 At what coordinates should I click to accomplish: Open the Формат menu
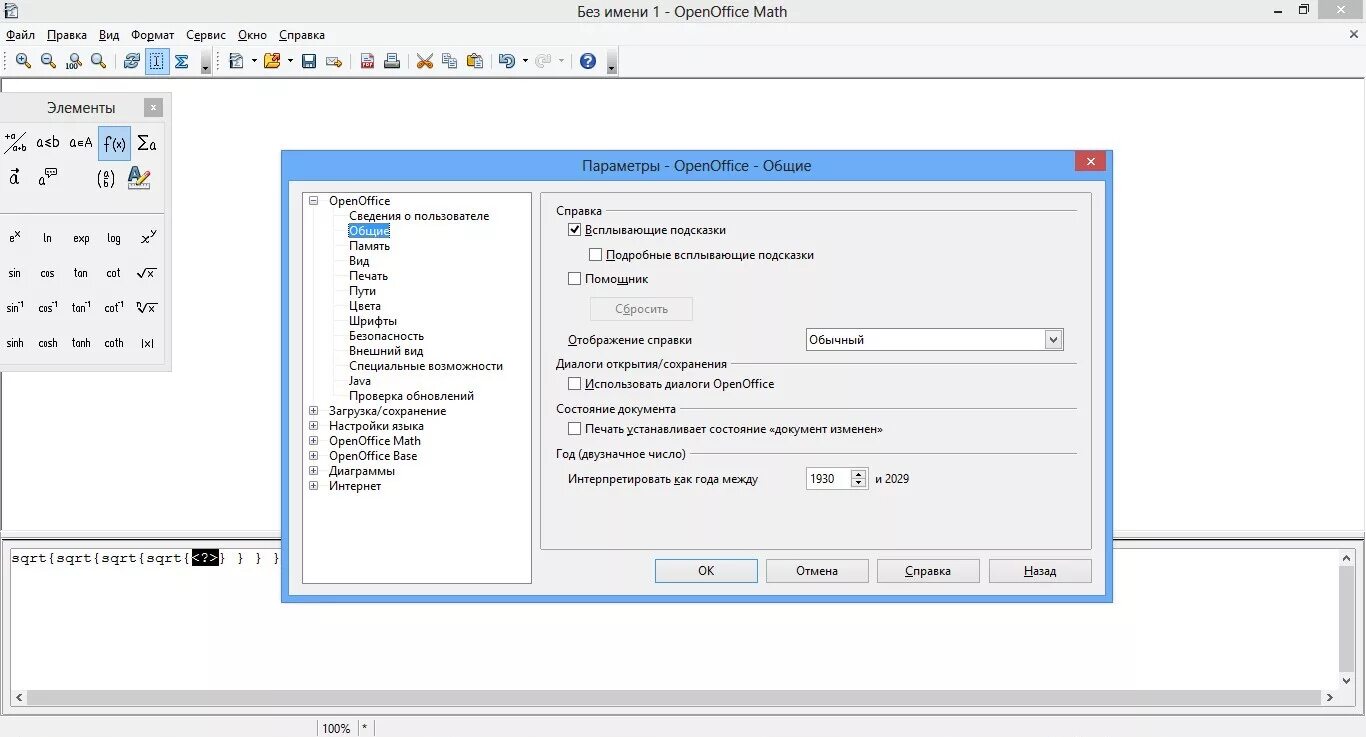pos(152,35)
